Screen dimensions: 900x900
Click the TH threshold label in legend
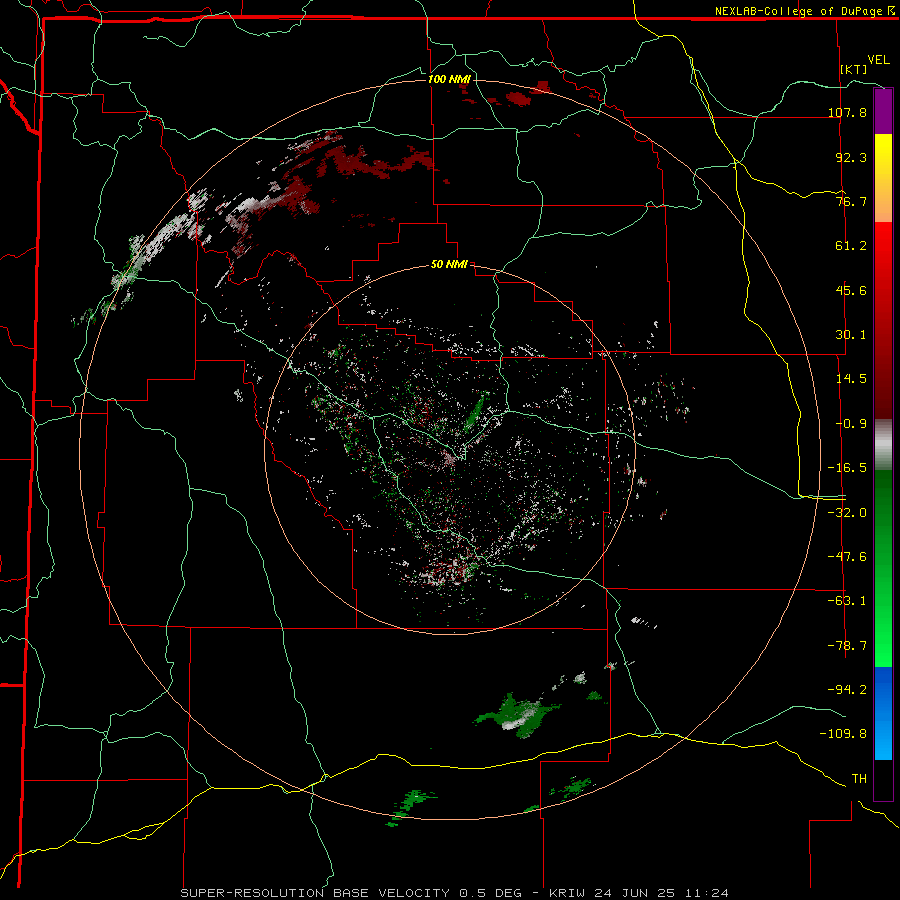(x=859, y=779)
